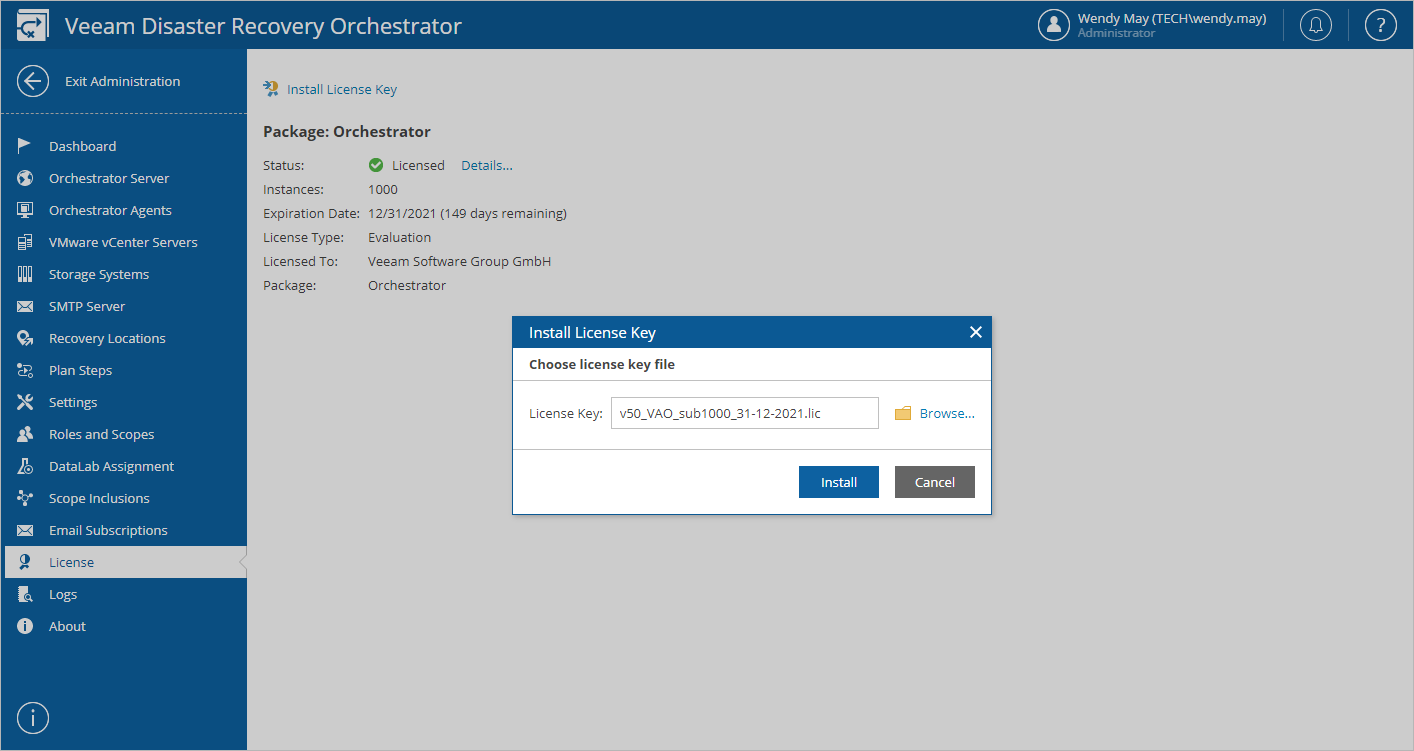The image size is (1414, 751).
Task: Click the DataLab Assignment flask icon
Action: tap(25, 466)
